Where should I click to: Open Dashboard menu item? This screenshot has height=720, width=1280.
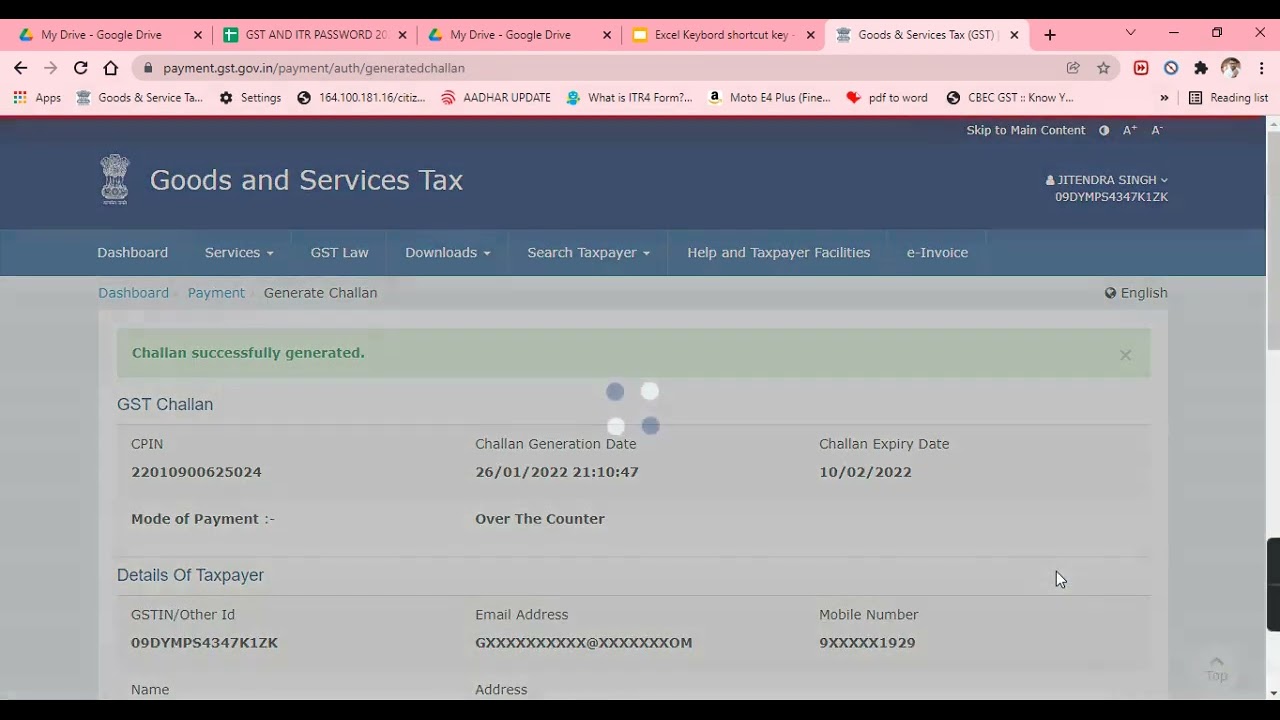point(132,252)
